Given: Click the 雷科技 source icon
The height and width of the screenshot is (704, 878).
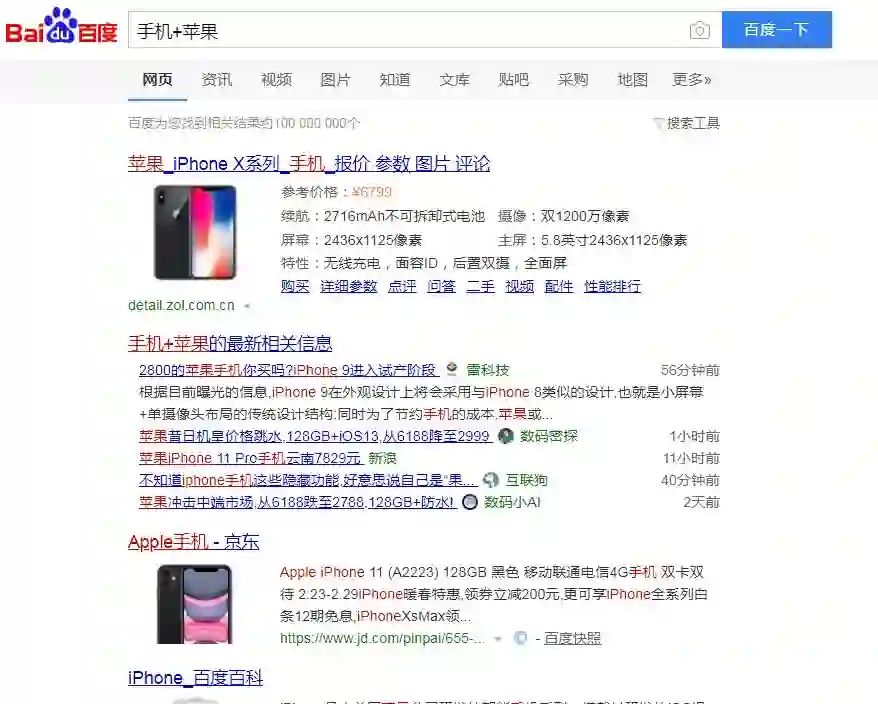Looking at the screenshot, I should 452,370.
